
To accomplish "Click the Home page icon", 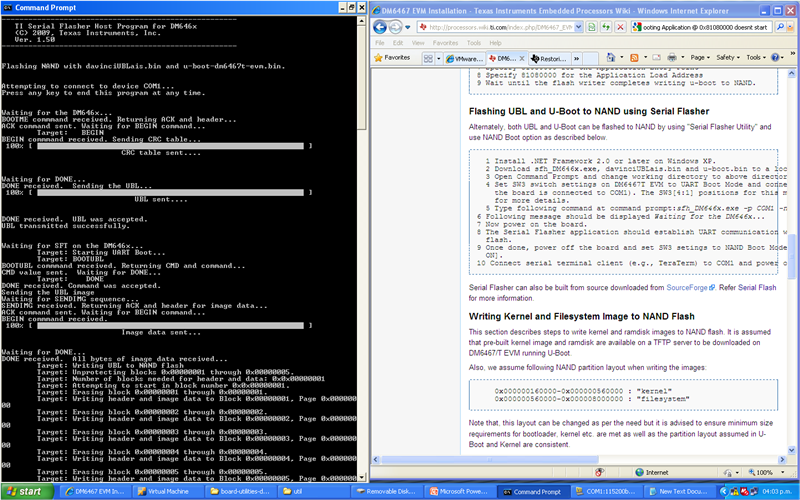I will coord(611,57).
